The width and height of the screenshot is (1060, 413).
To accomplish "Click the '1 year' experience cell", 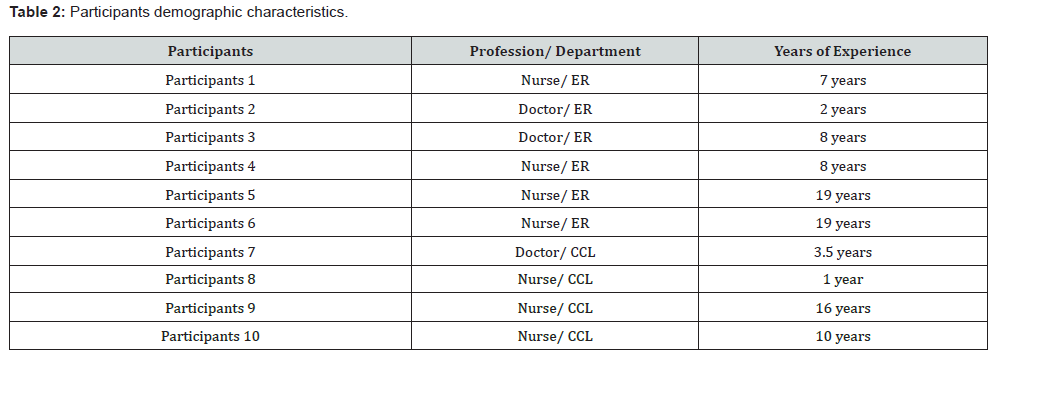I will point(842,280).
